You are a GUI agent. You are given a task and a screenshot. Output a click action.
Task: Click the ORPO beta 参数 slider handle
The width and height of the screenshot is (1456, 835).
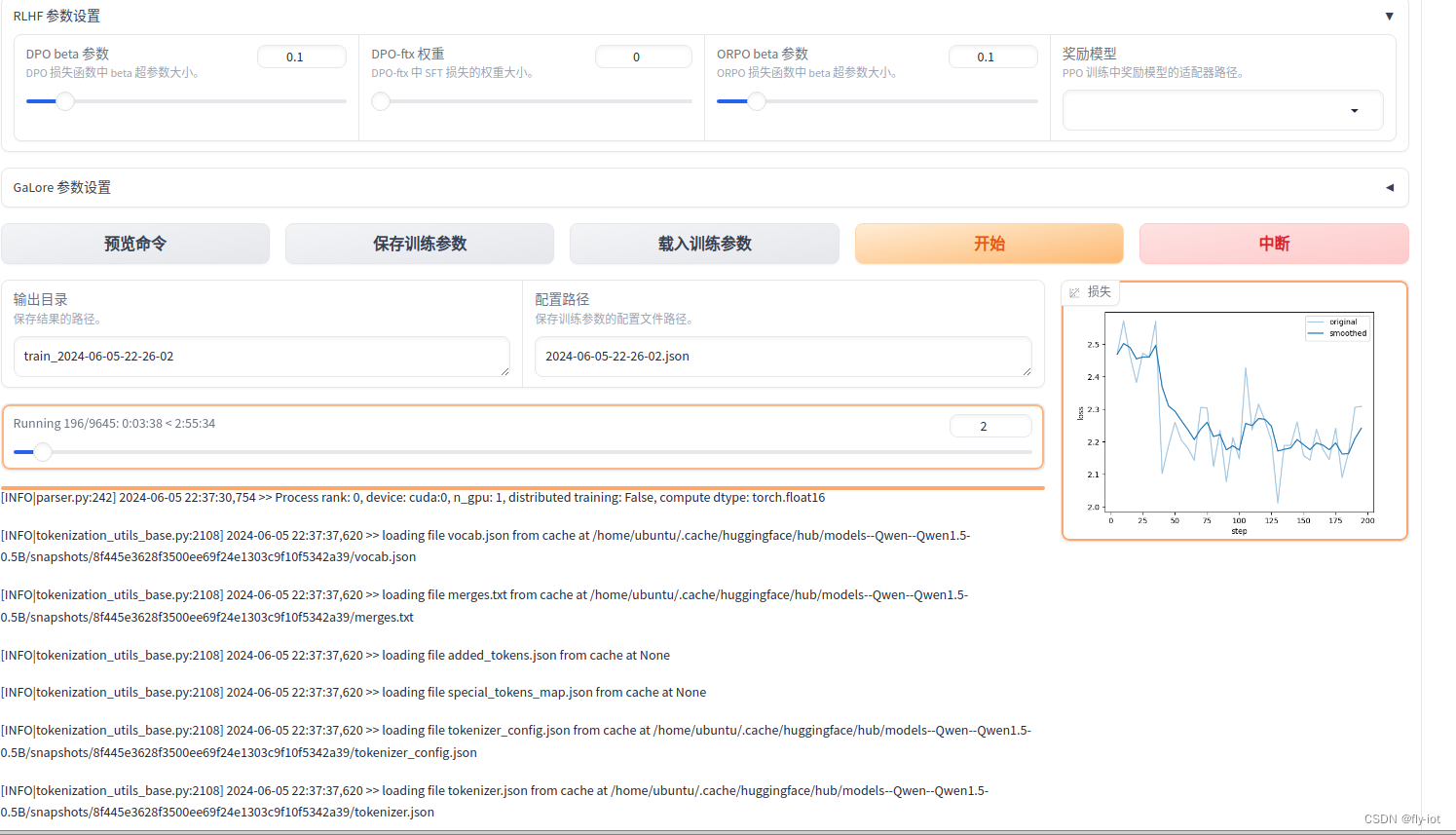point(755,100)
